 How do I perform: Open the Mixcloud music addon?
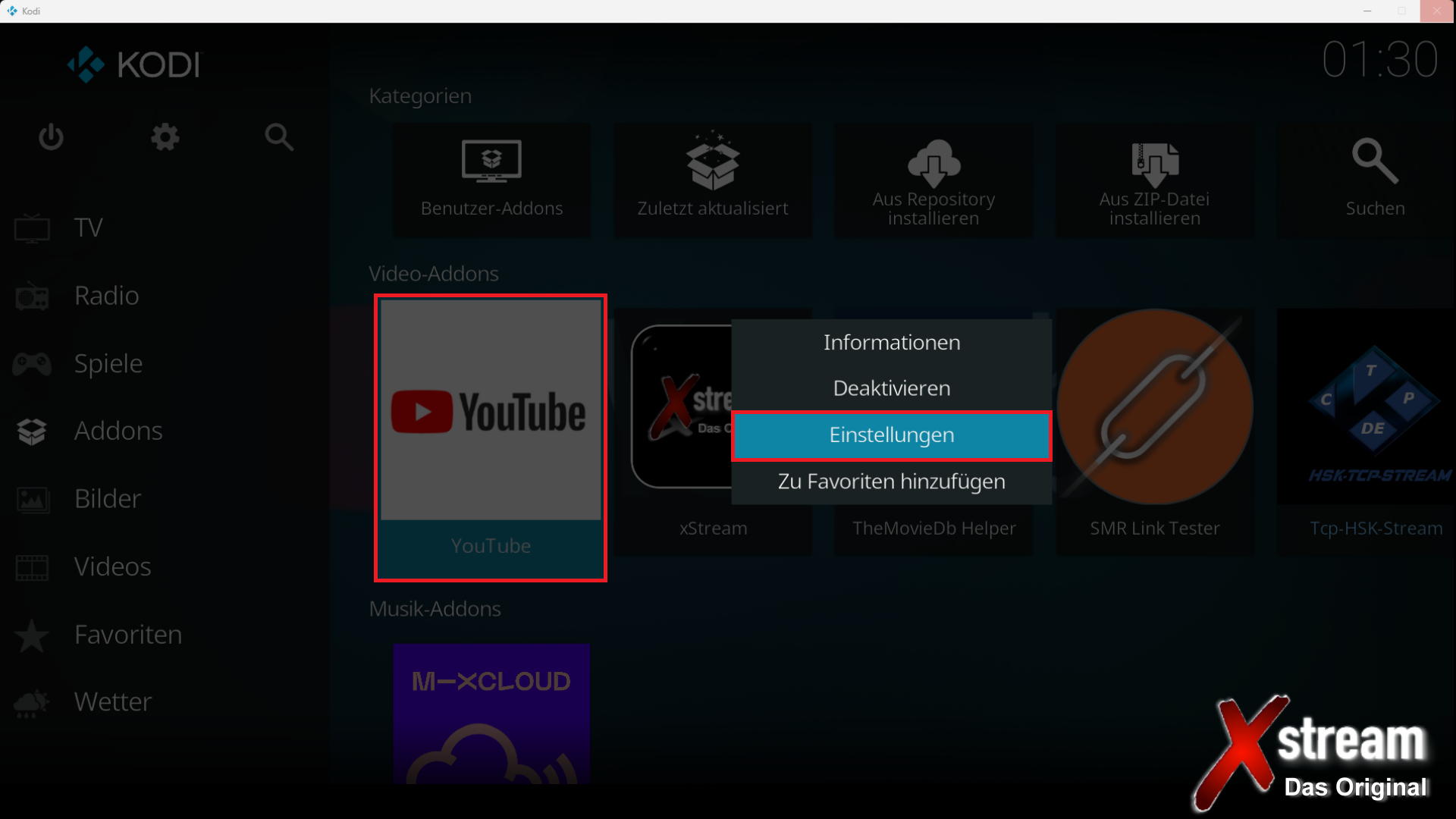491,713
